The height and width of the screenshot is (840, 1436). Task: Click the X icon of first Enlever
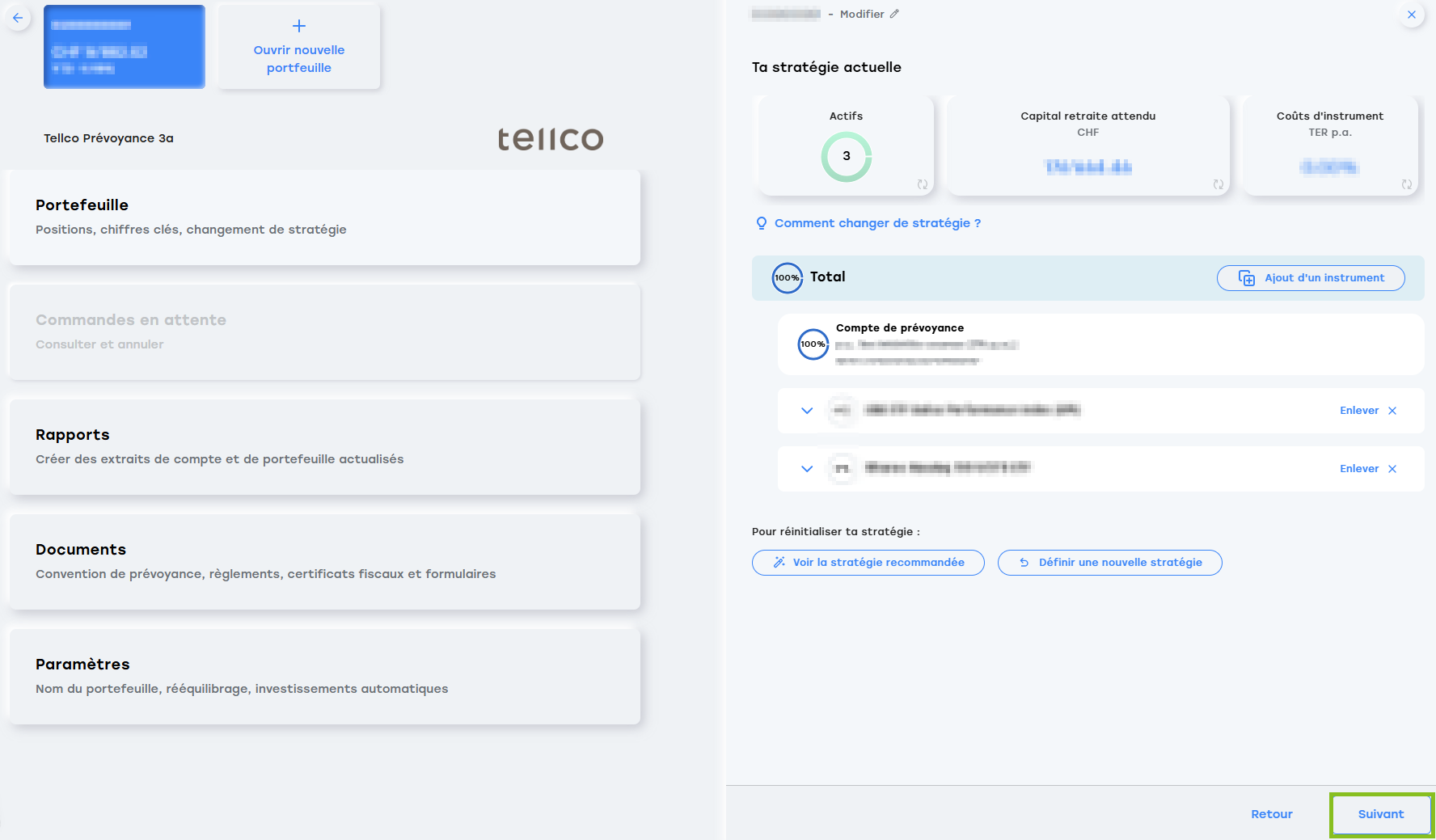pos(1392,411)
